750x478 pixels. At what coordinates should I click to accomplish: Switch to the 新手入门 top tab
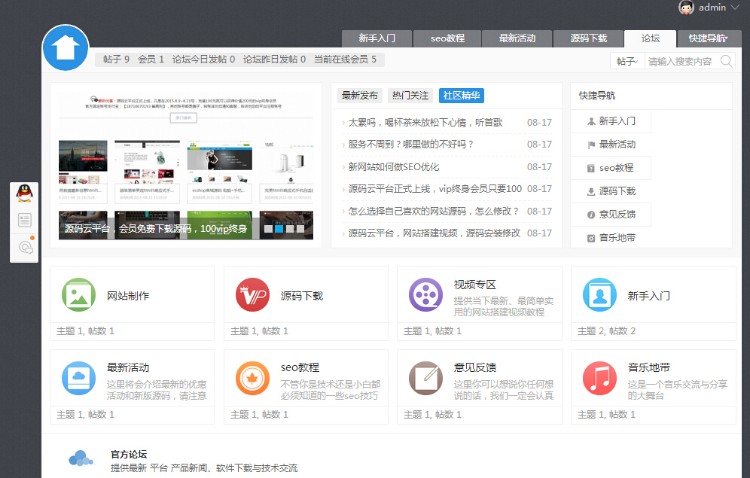(x=377, y=38)
